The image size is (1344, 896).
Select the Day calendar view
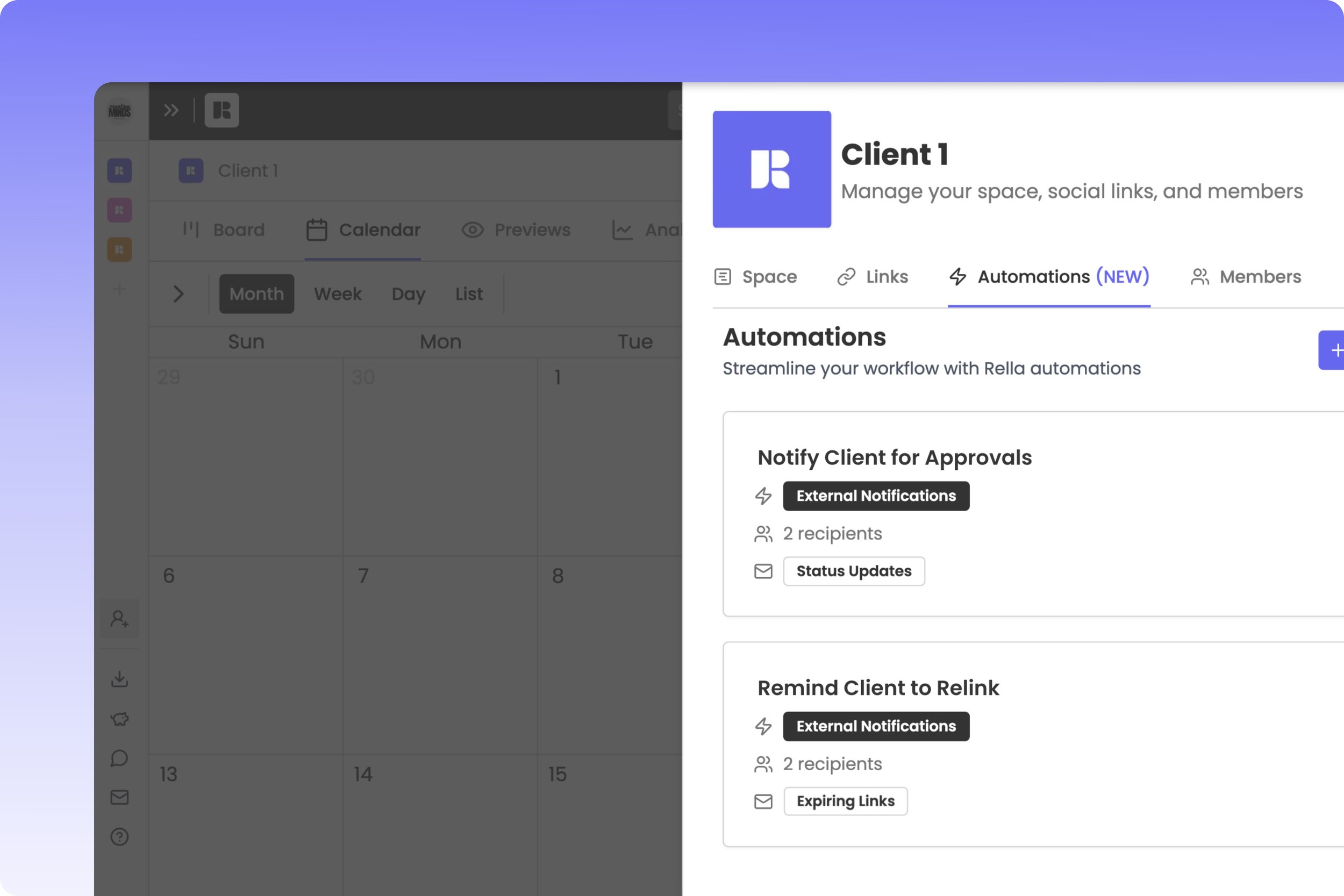[408, 293]
